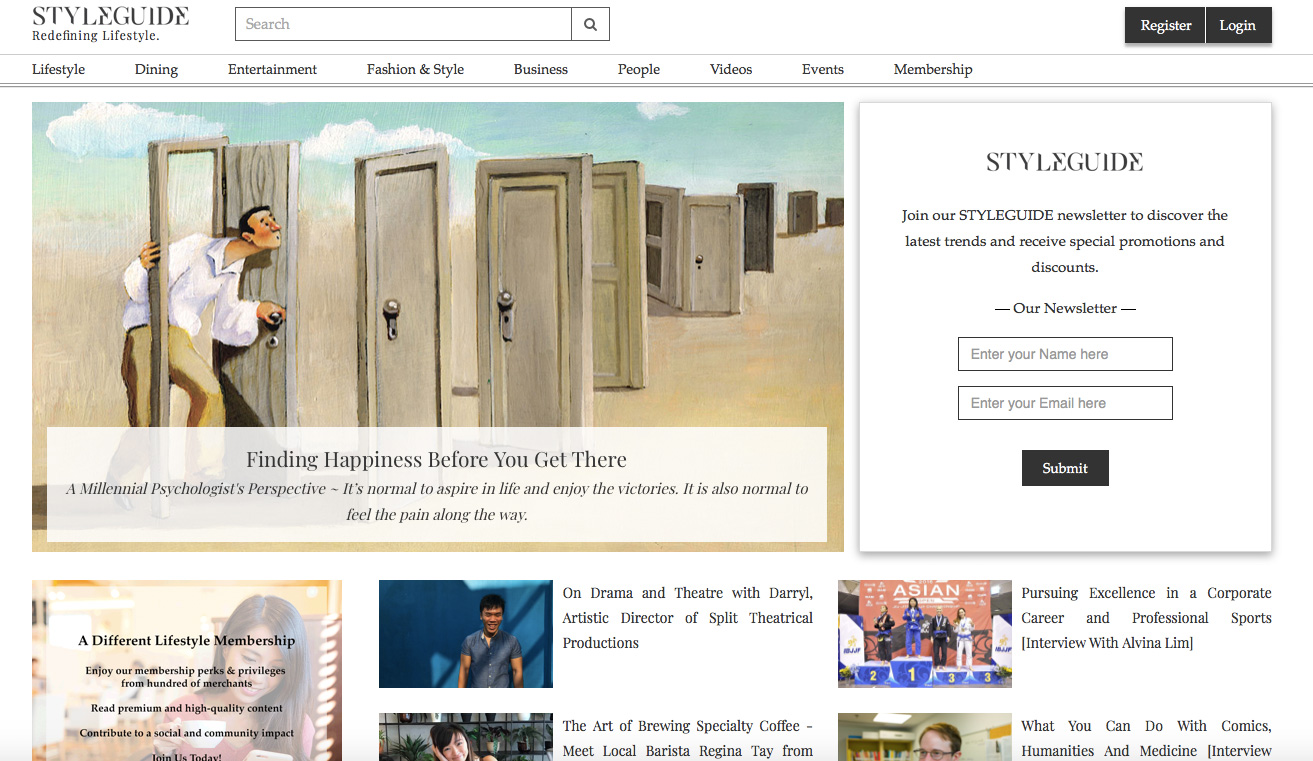The width and height of the screenshot is (1313, 761).
Task: Click the 'Enter your Email here' field
Action: click(1065, 403)
